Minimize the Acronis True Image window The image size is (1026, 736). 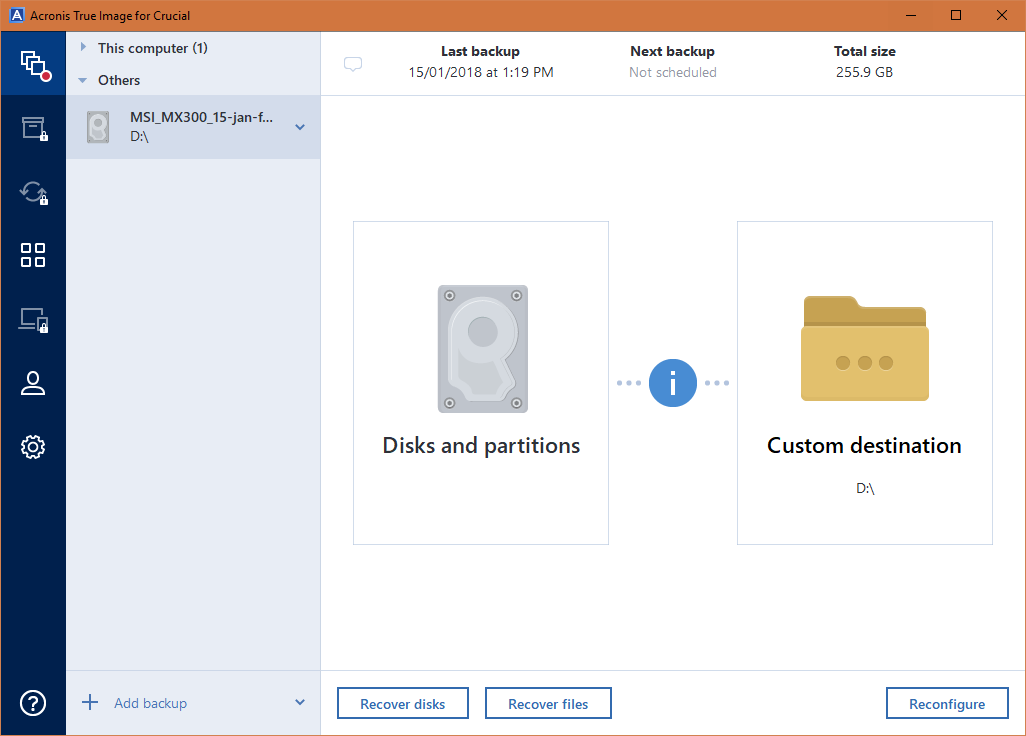click(x=911, y=15)
